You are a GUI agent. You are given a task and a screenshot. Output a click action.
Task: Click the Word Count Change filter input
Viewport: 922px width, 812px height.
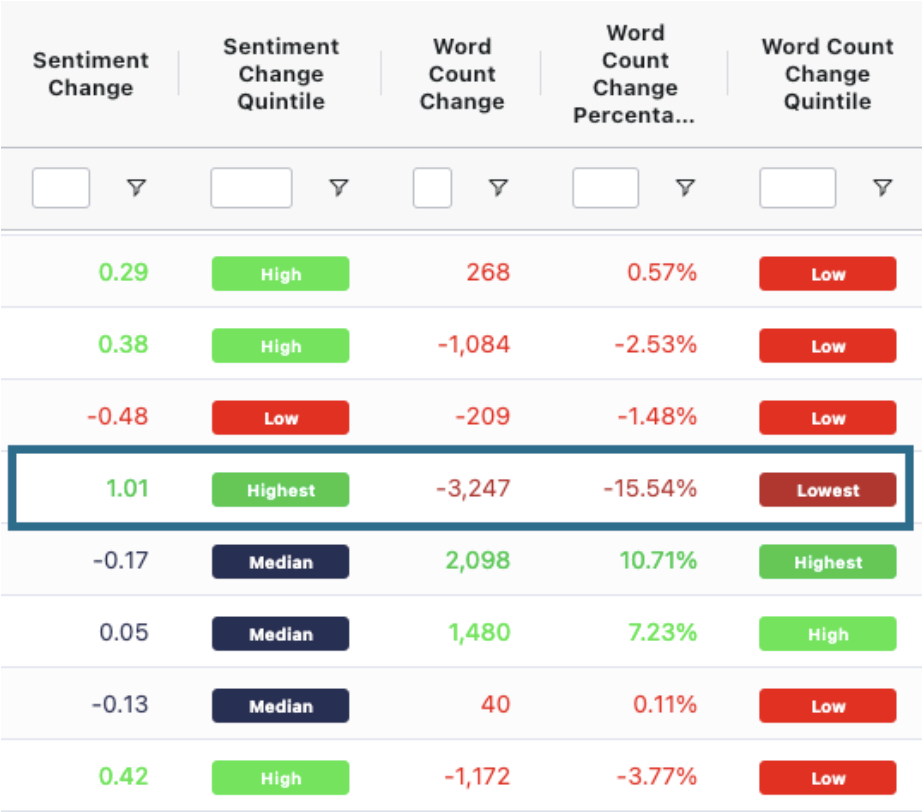point(432,187)
